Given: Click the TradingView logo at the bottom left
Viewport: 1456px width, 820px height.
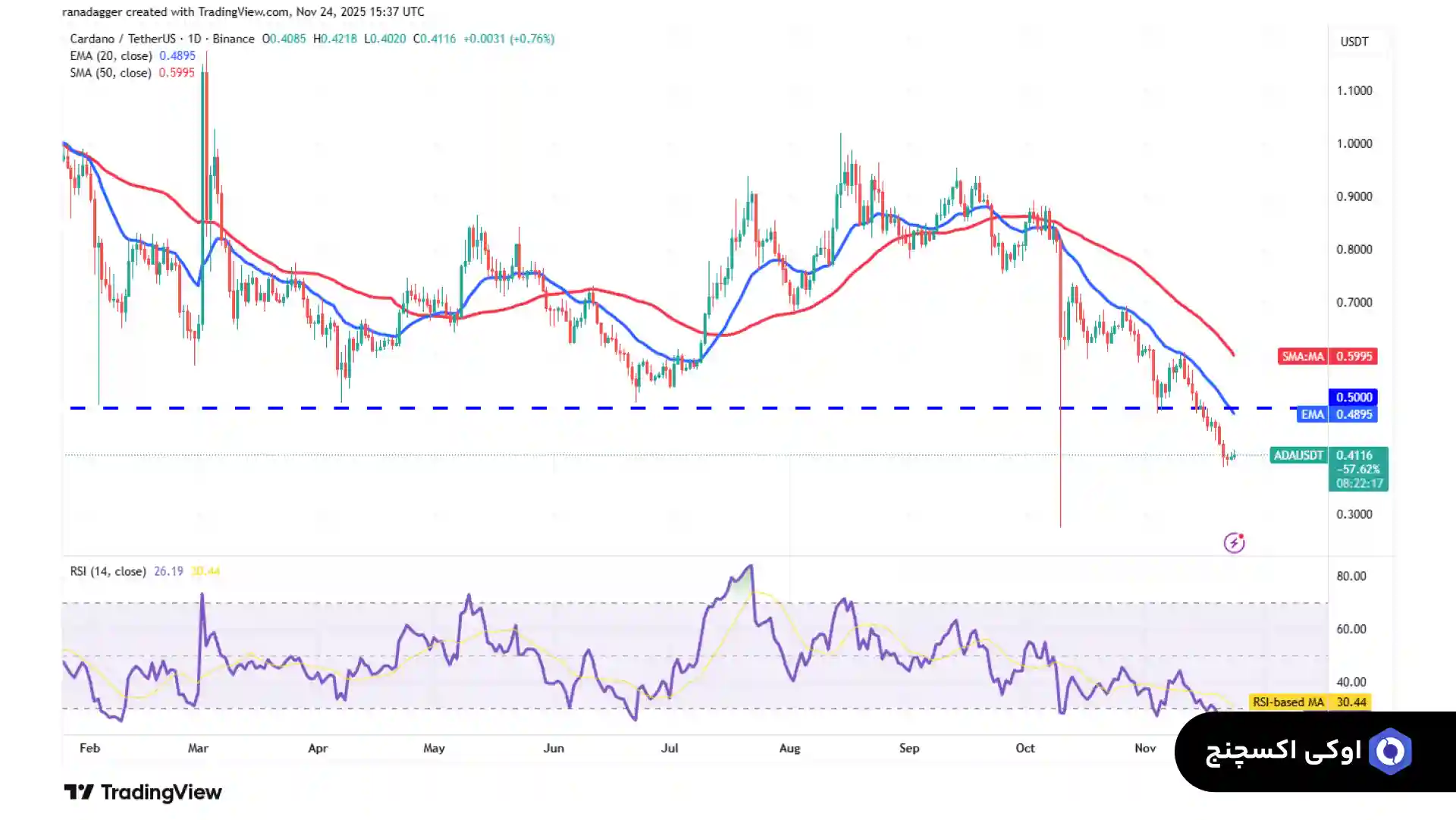Looking at the screenshot, I should click(x=143, y=792).
